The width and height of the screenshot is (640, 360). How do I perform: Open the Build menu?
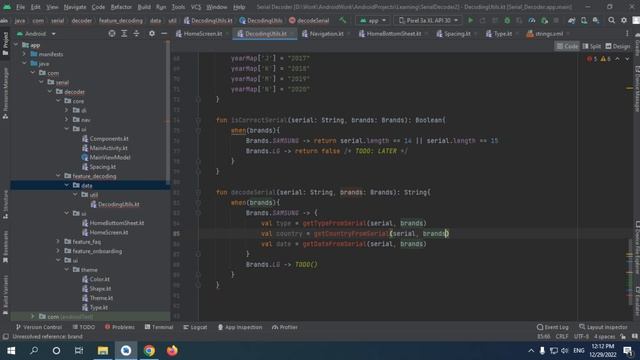coord(144,7)
